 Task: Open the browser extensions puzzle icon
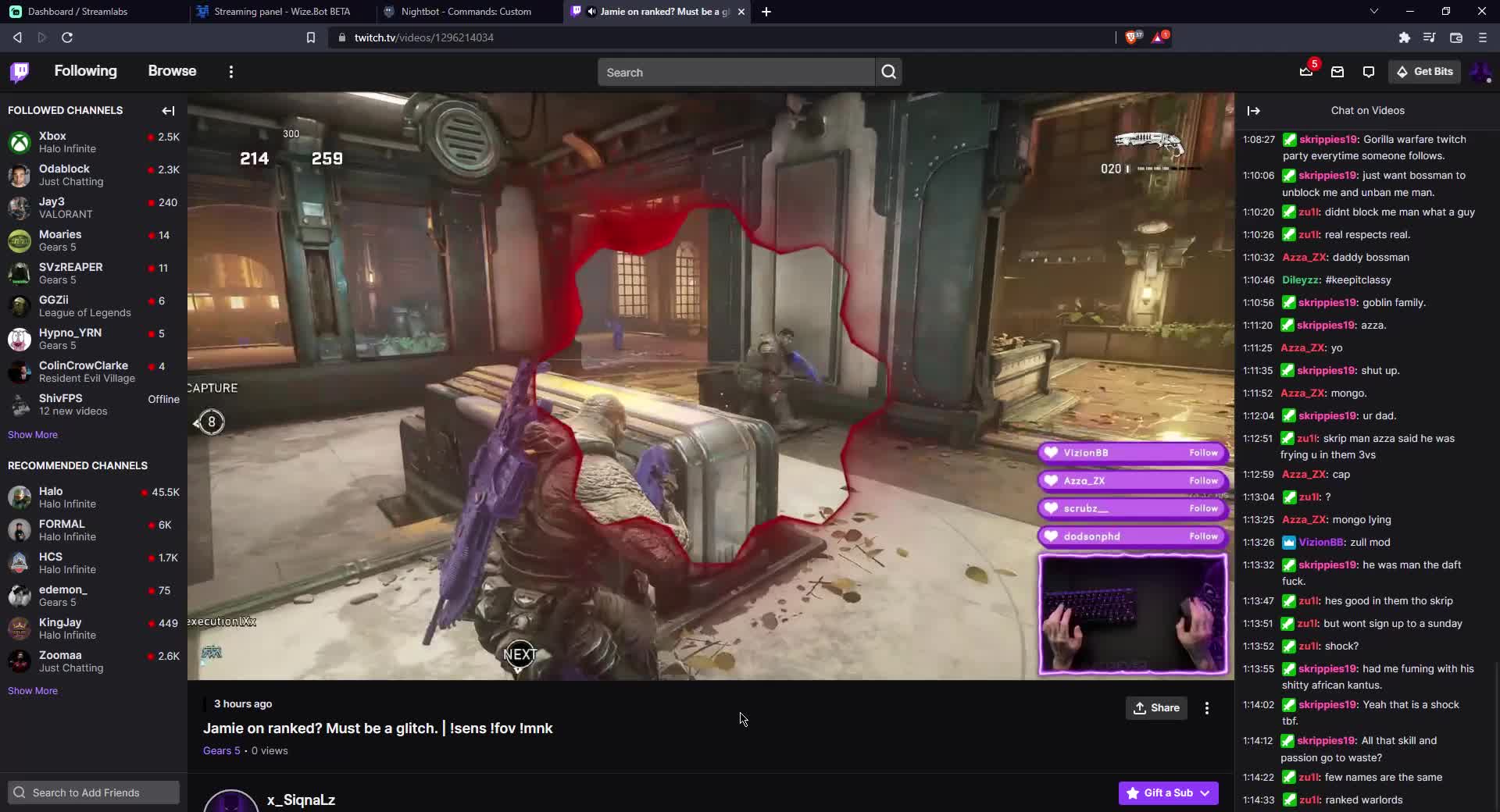(x=1404, y=37)
